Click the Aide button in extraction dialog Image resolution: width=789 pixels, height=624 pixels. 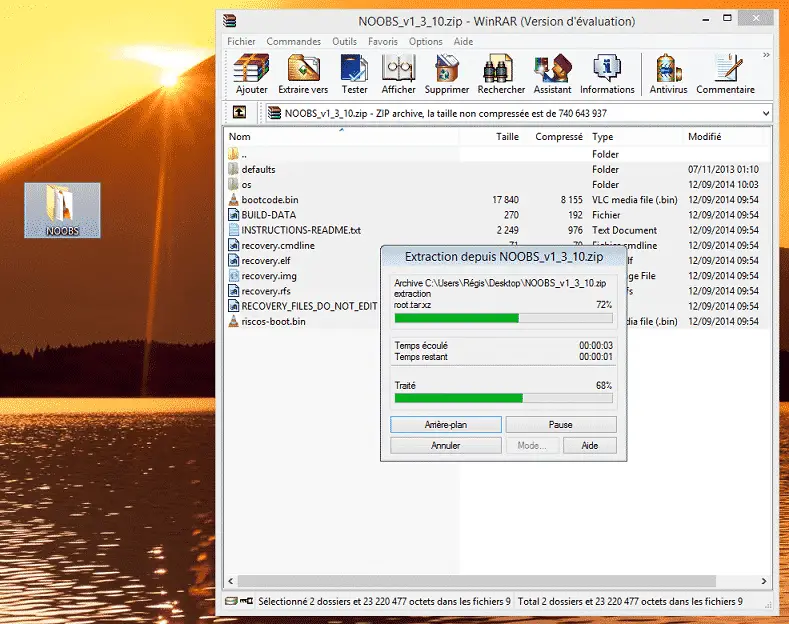tap(590, 445)
